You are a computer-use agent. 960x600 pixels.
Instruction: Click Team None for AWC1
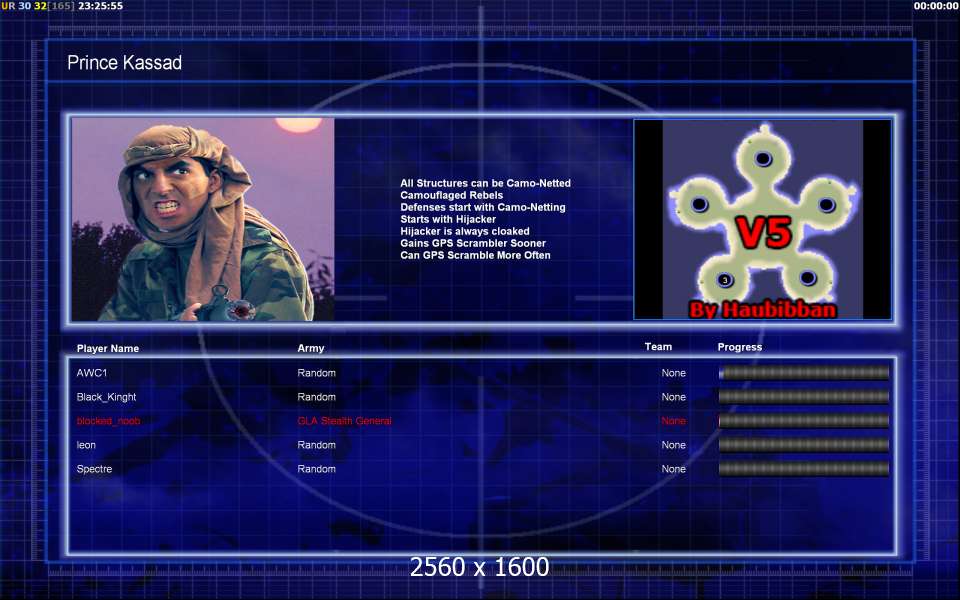point(673,373)
